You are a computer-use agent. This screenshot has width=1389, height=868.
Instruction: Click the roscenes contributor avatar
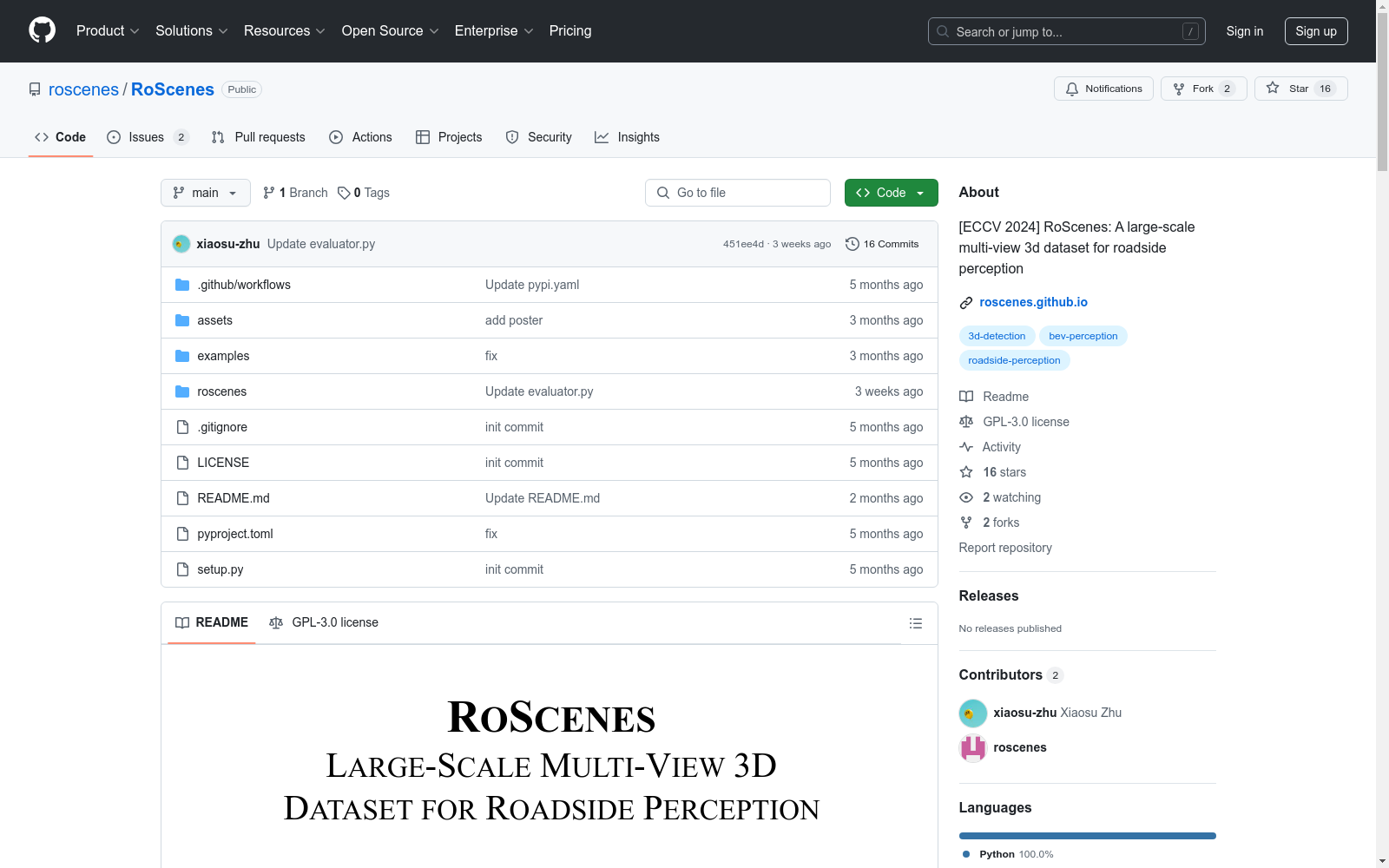(972, 747)
